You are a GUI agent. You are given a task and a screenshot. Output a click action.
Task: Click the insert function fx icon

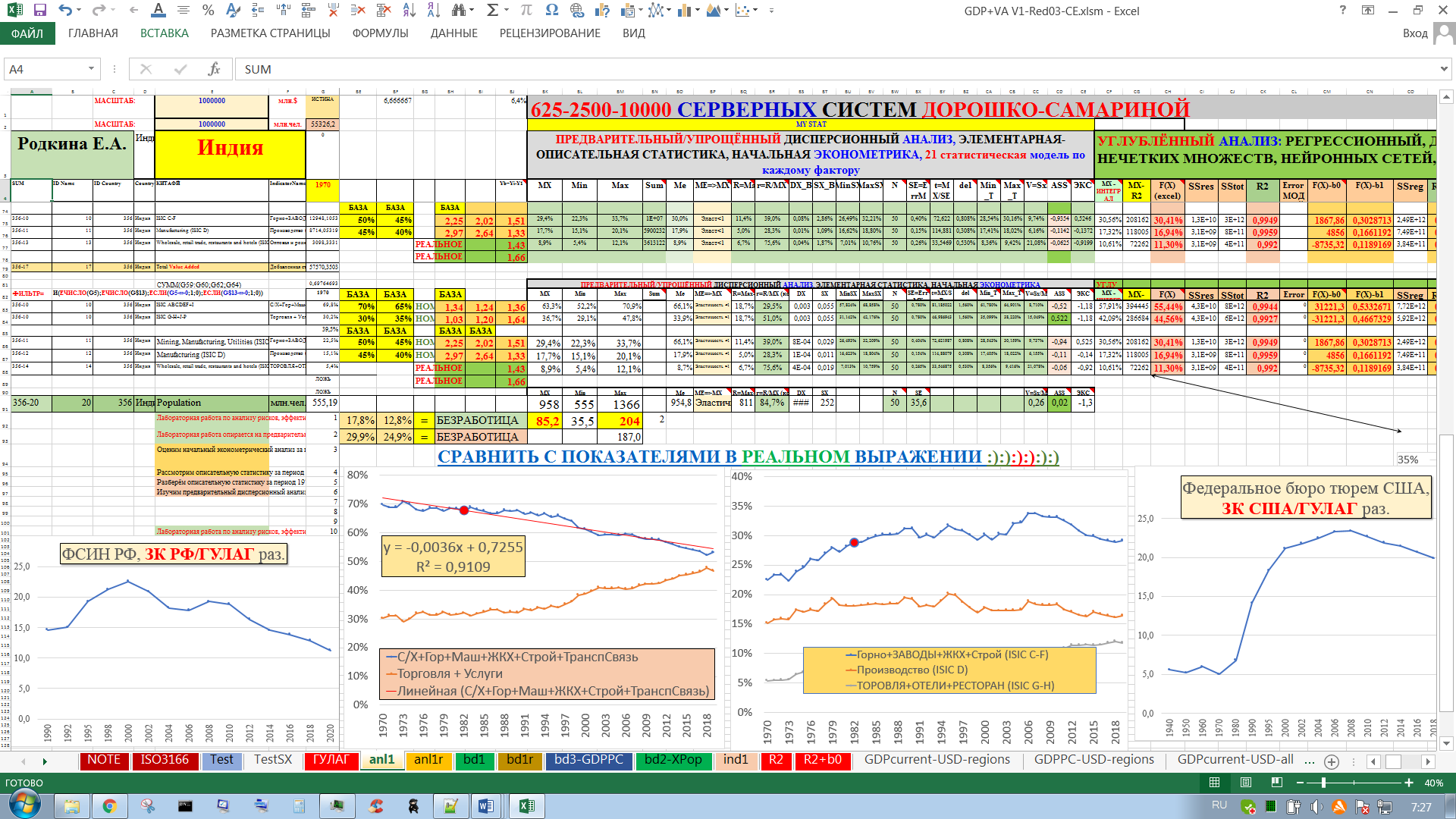tap(215, 69)
